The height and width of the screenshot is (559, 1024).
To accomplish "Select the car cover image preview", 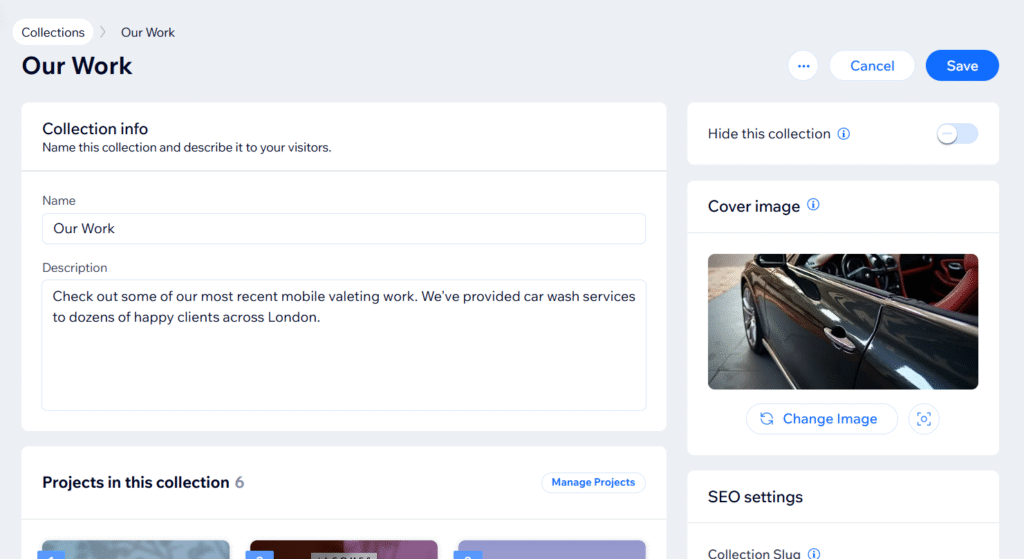I will [842, 321].
